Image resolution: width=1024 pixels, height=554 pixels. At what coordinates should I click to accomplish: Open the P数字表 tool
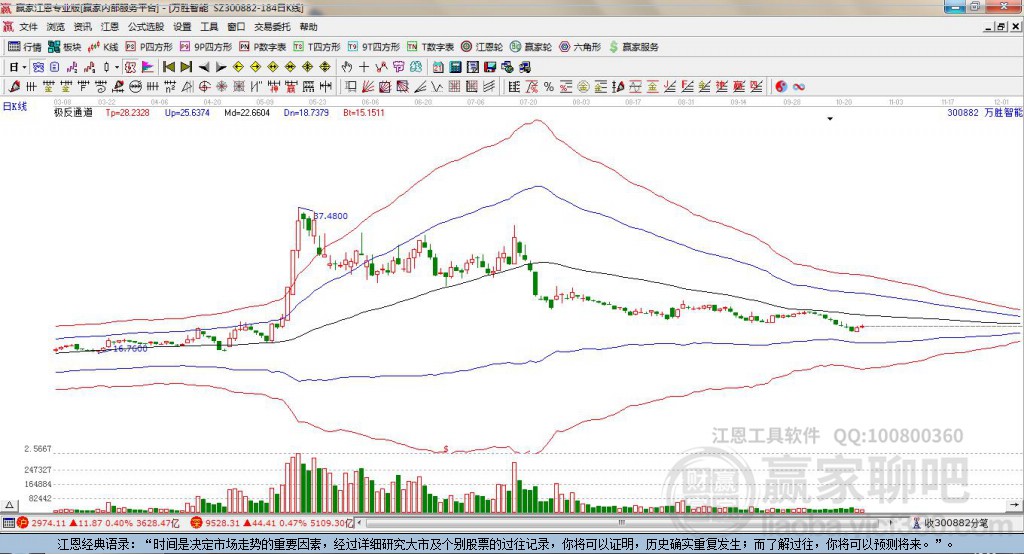click(x=263, y=46)
